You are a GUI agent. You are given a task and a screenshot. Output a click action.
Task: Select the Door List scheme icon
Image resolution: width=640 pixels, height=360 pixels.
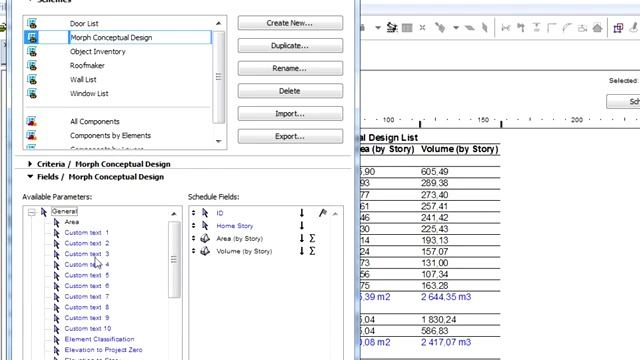[x=32, y=23]
